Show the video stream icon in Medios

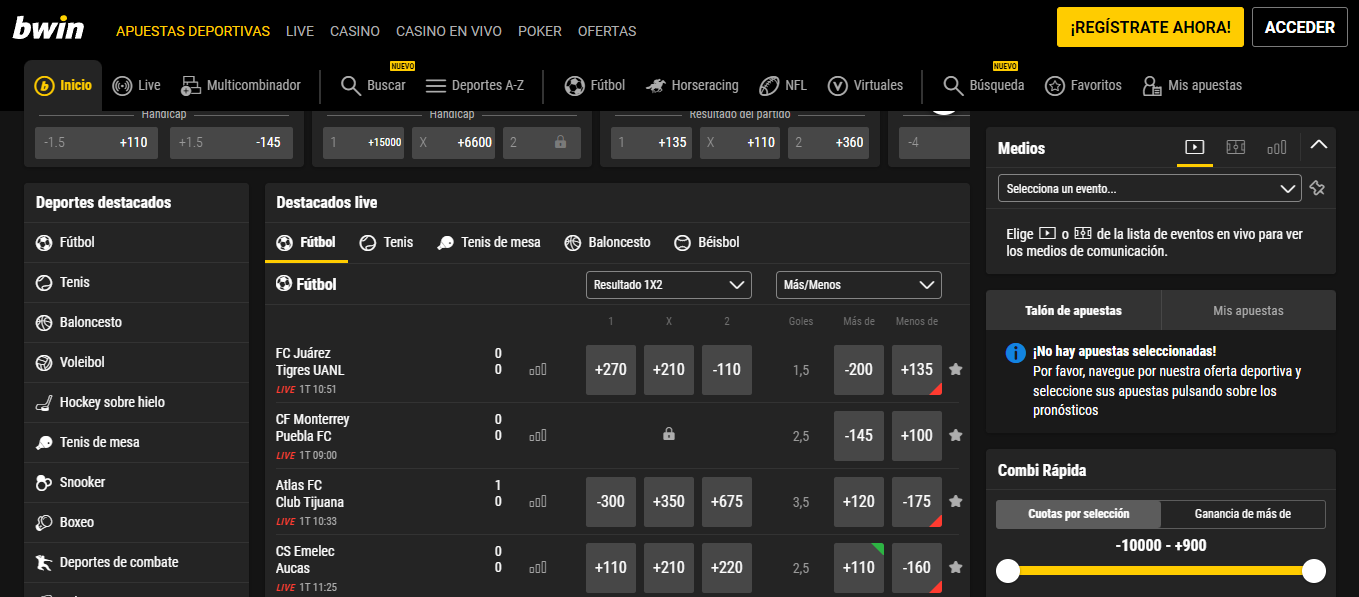point(1194,147)
